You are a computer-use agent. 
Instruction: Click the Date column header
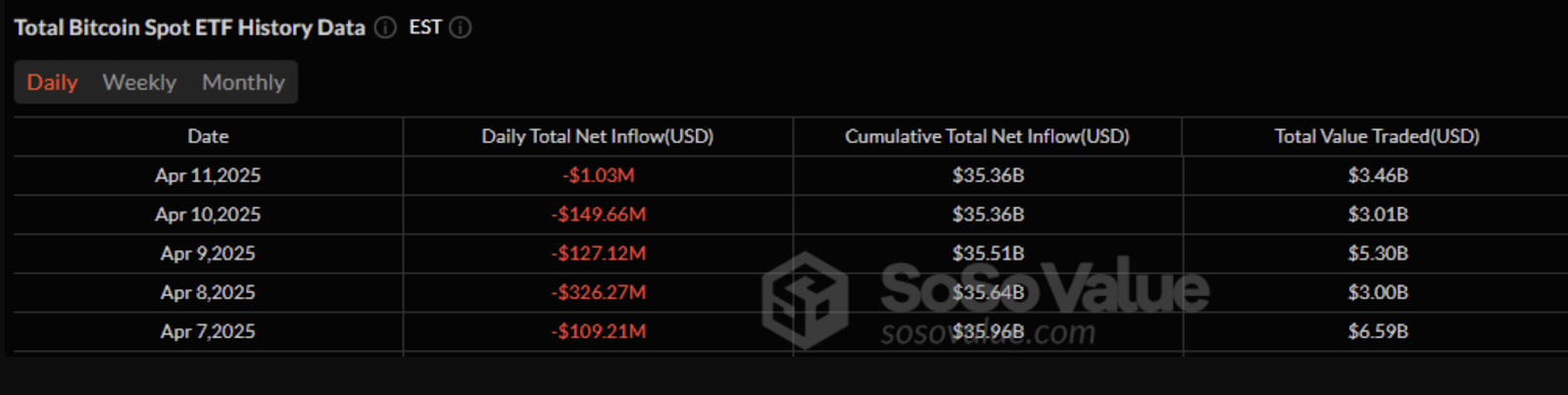(x=208, y=136)
